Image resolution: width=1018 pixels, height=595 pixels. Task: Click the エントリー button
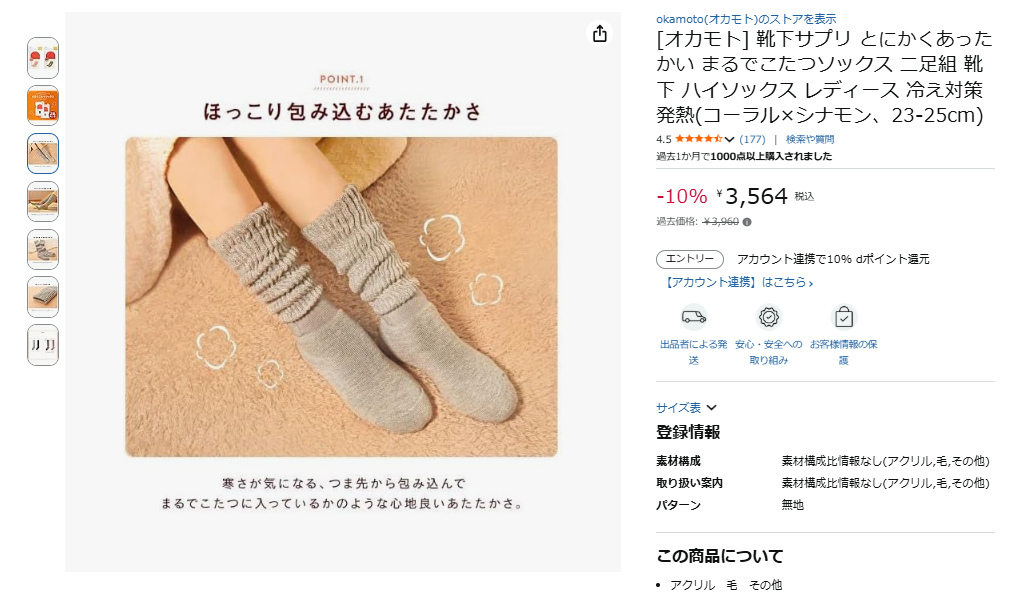[x=689, y=259]
